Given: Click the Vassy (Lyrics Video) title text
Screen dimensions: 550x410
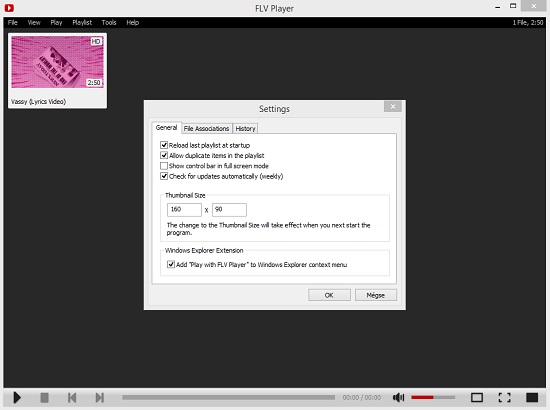Looking at the screenshot, I should coord(38,102).
